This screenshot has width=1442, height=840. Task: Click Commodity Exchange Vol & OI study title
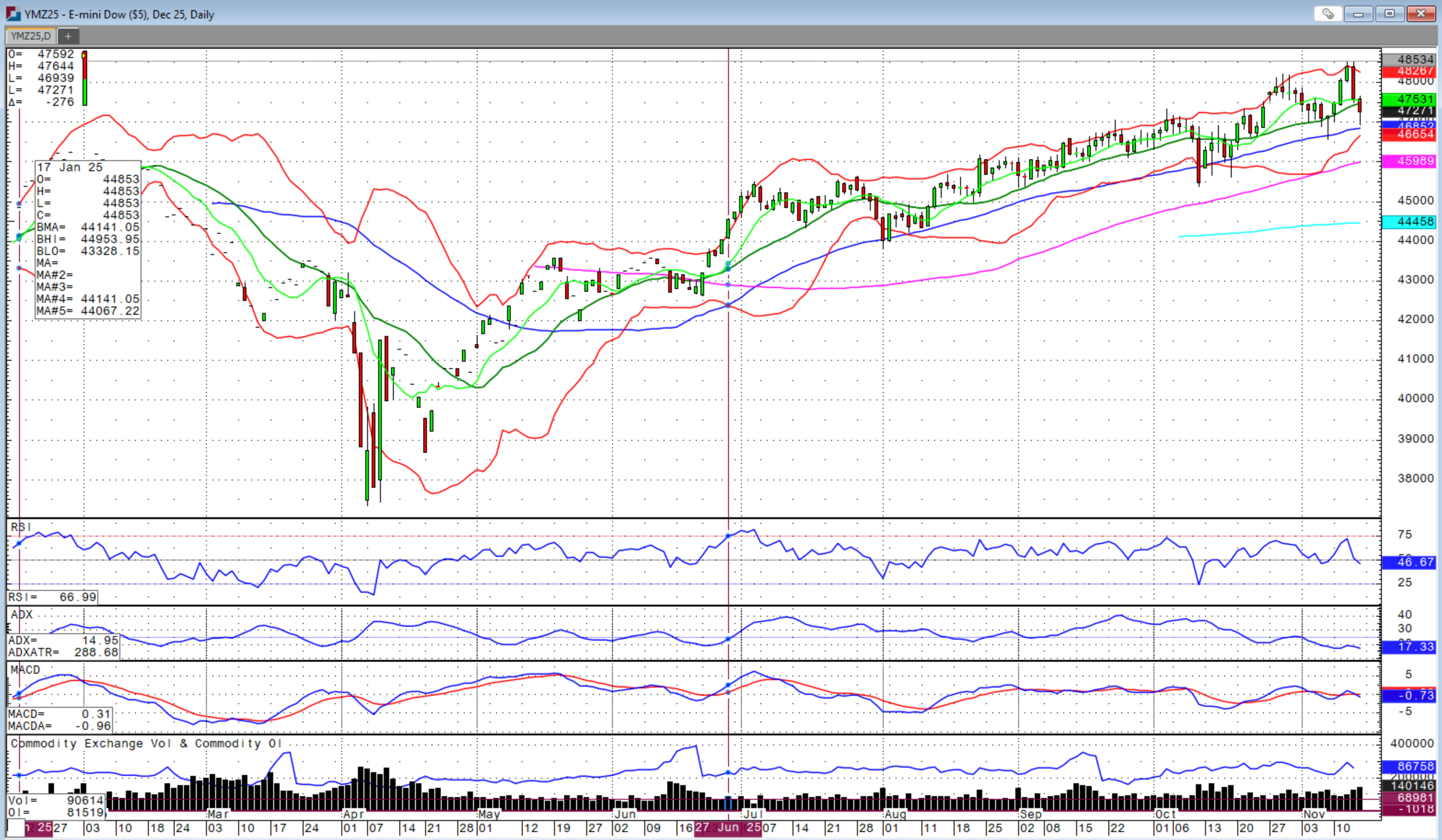146,743
